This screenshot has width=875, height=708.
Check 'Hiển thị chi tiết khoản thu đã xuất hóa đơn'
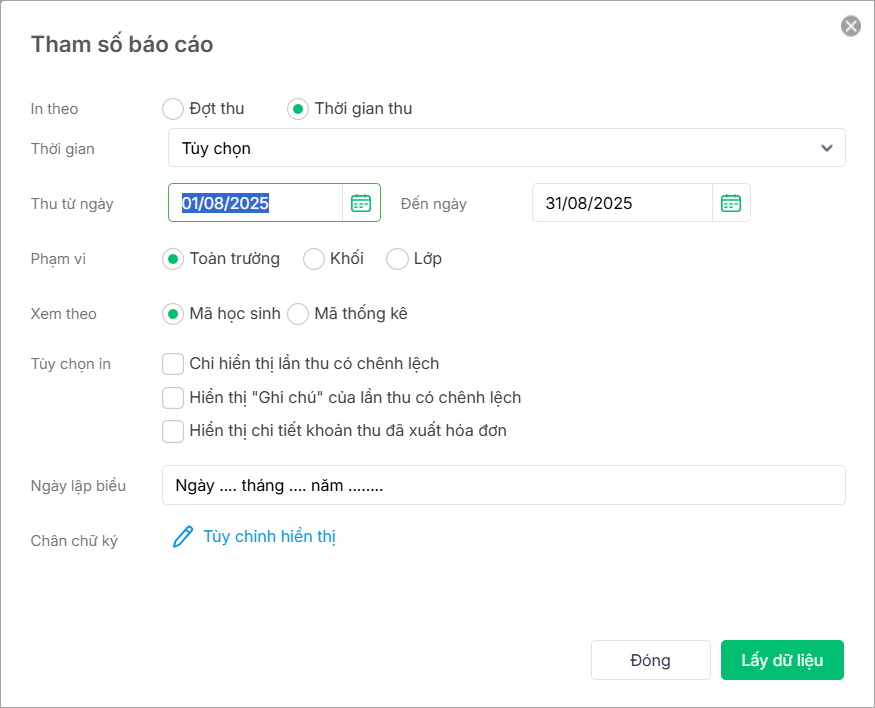(x=173, y=432)
